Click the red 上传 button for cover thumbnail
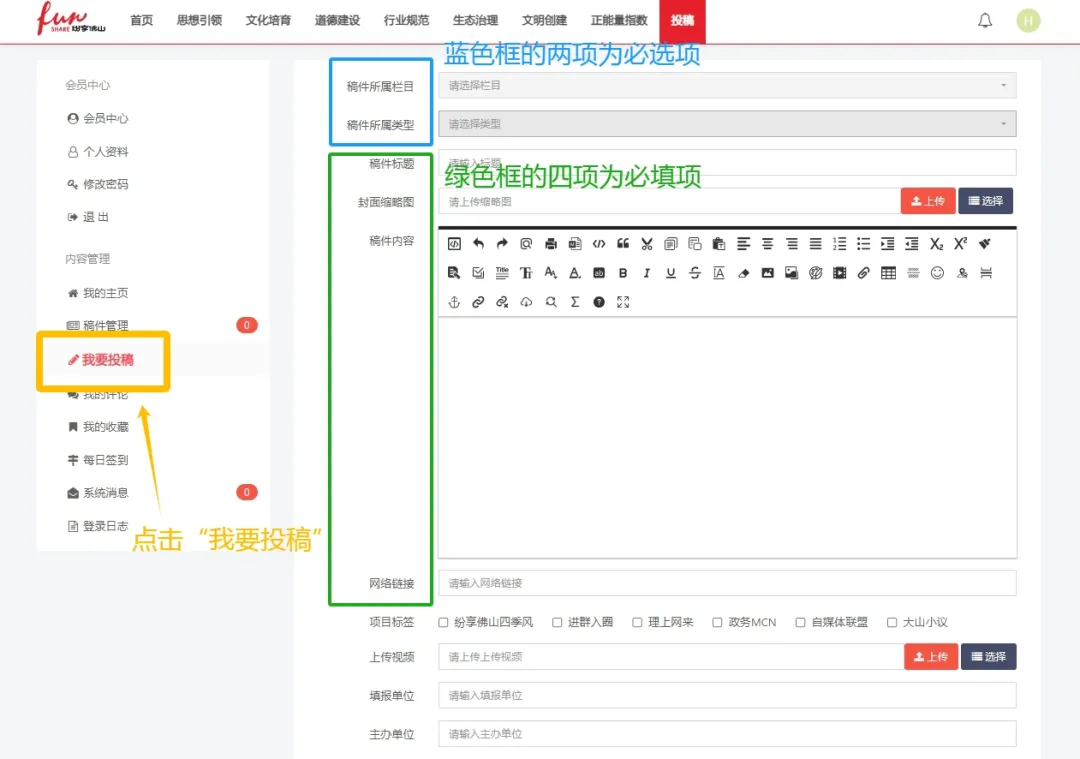 point(928,201)
